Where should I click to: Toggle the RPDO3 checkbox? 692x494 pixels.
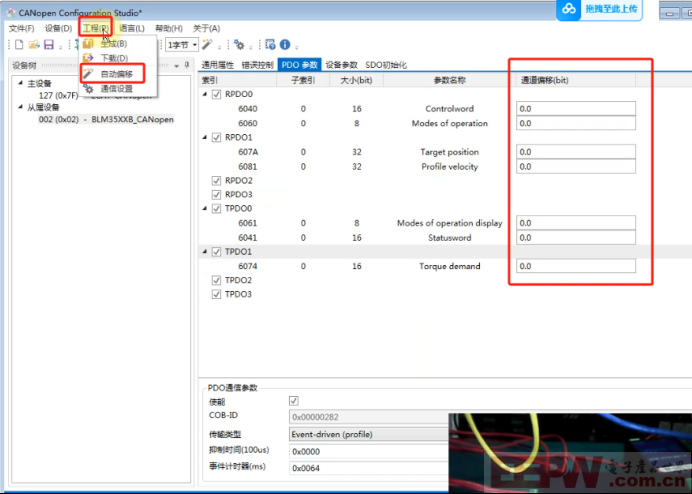pos(216,194)
